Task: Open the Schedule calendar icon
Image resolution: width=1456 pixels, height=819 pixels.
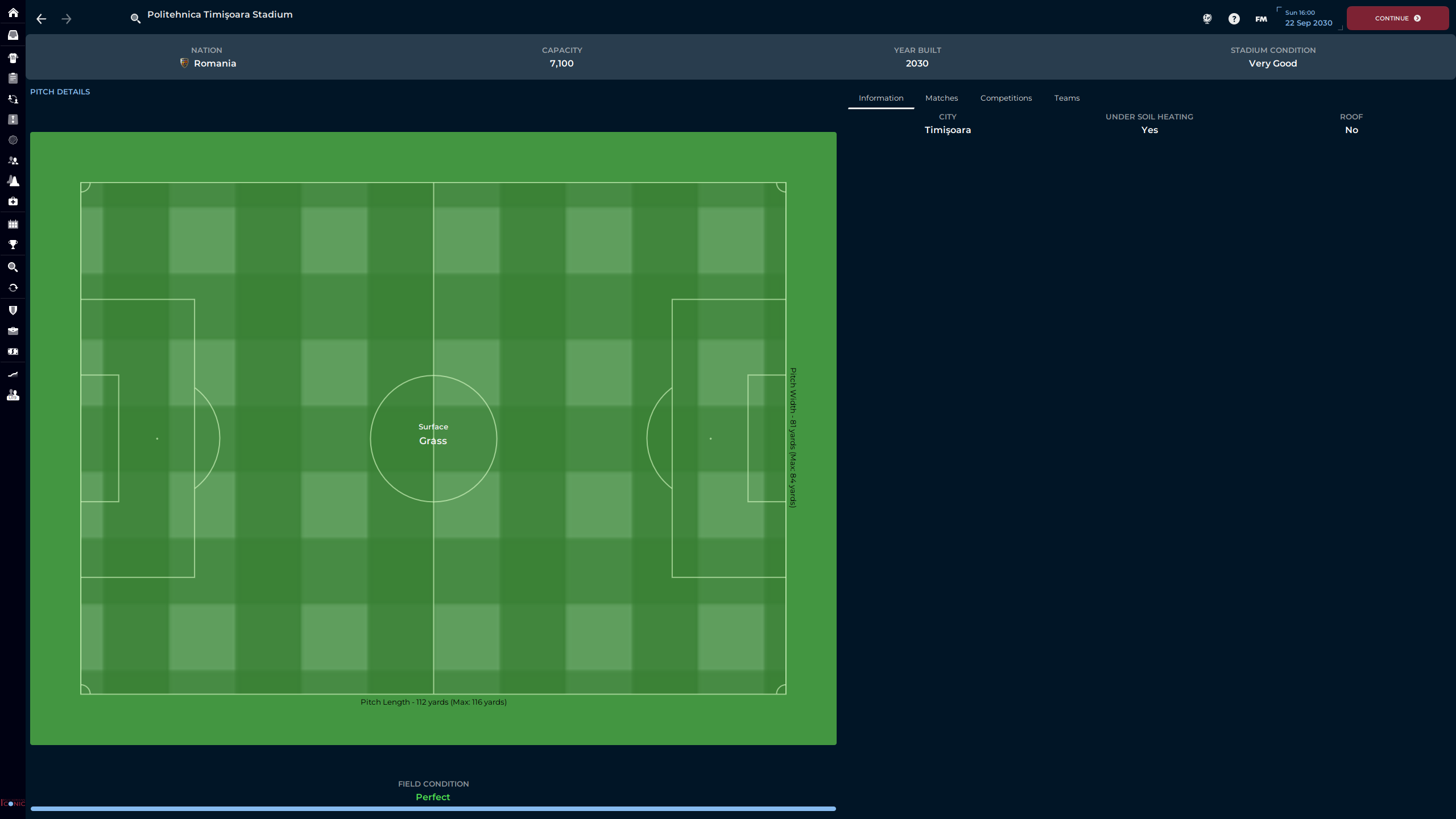Action: (13, 224)
